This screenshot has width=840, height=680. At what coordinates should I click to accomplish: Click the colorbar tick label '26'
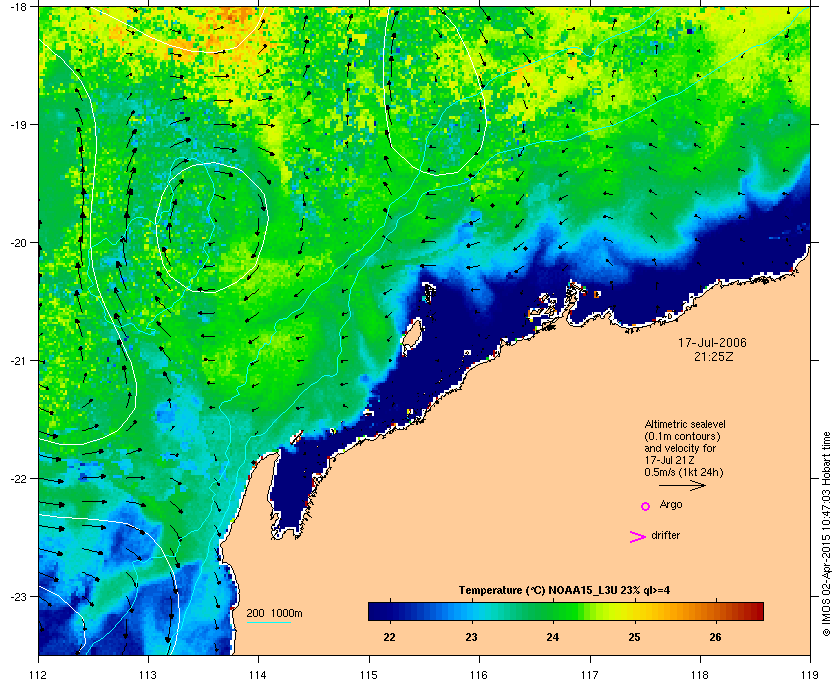[715, 637]
